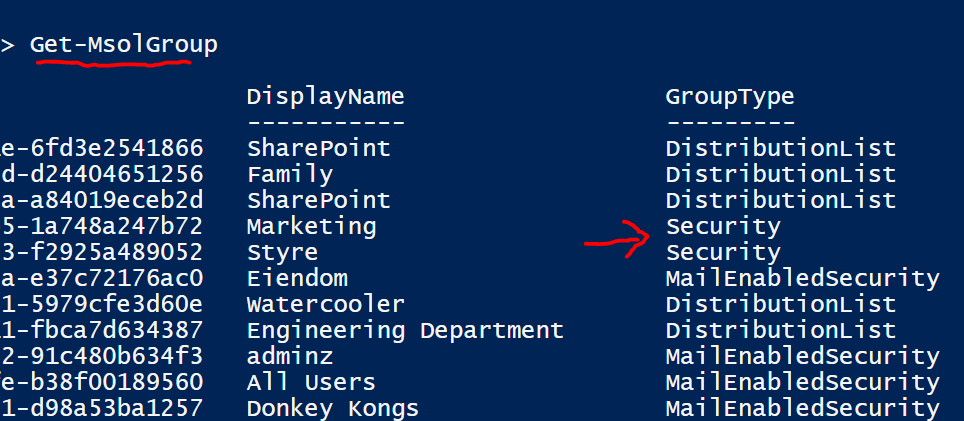Image resolution: width=964 pixels, height=421 pixels.
Task: Click DistributionList type in the Family row
Action: point(781,174)
